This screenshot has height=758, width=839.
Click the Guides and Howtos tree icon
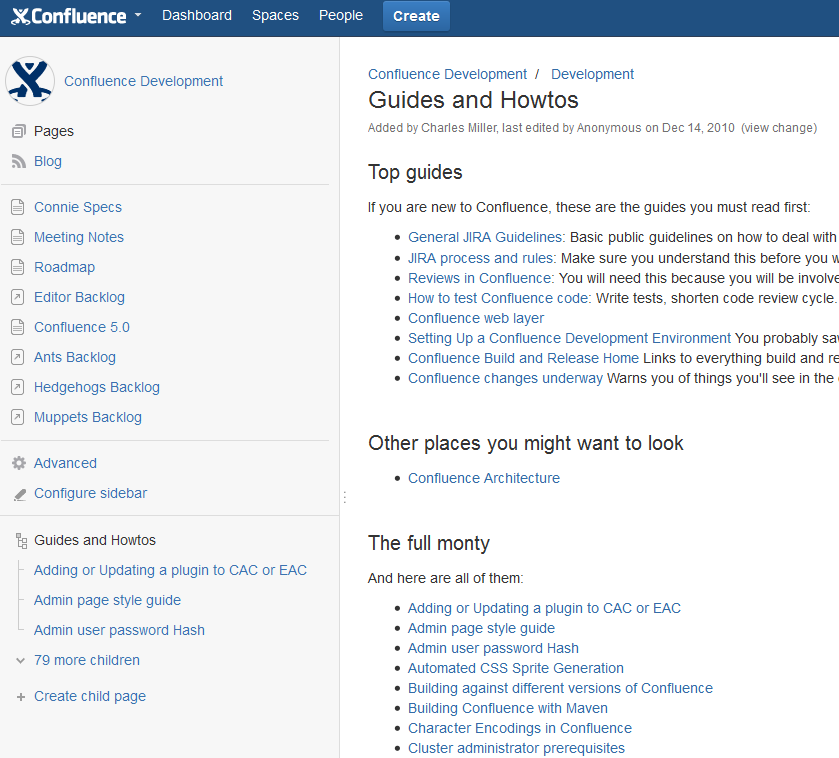click(x=21, y=541)
